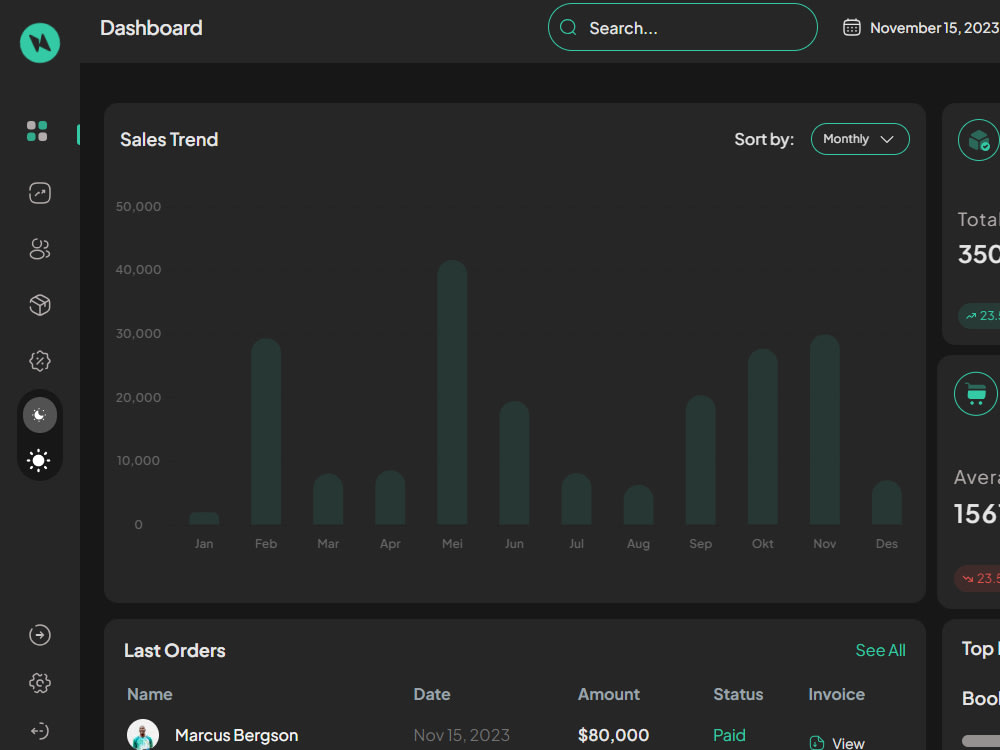Click the Marcus Bergson name
This screenshot has height=750, width=1000.
coord(237,735)
